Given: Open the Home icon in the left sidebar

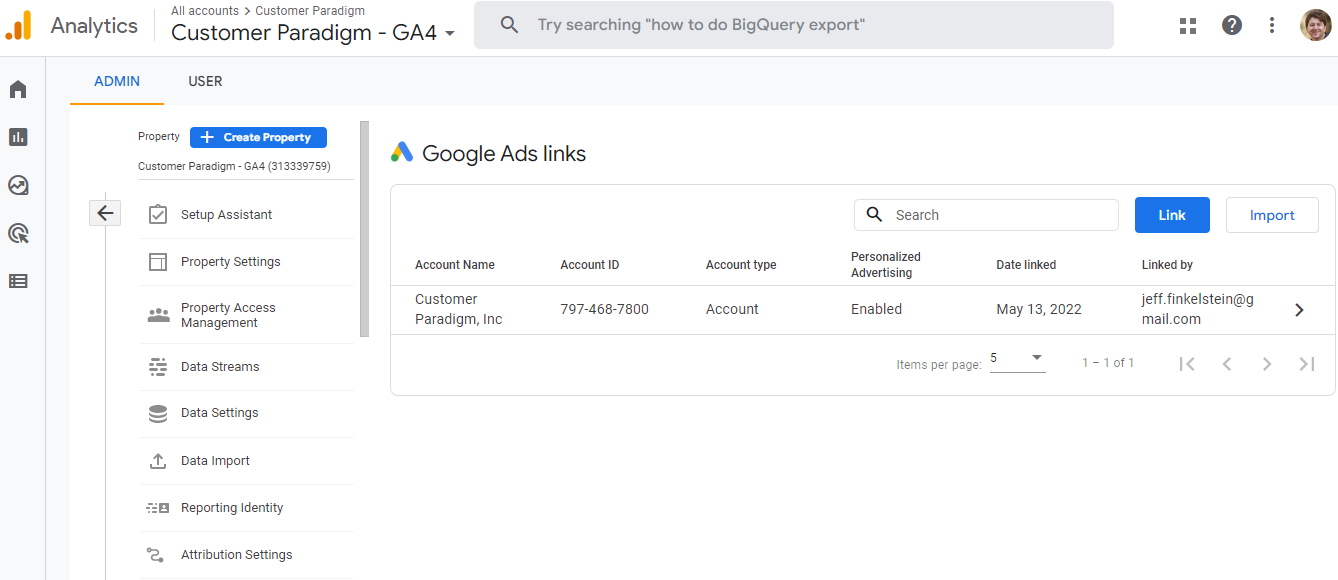Looking at the screenshot, I should [x=18, y=89].
